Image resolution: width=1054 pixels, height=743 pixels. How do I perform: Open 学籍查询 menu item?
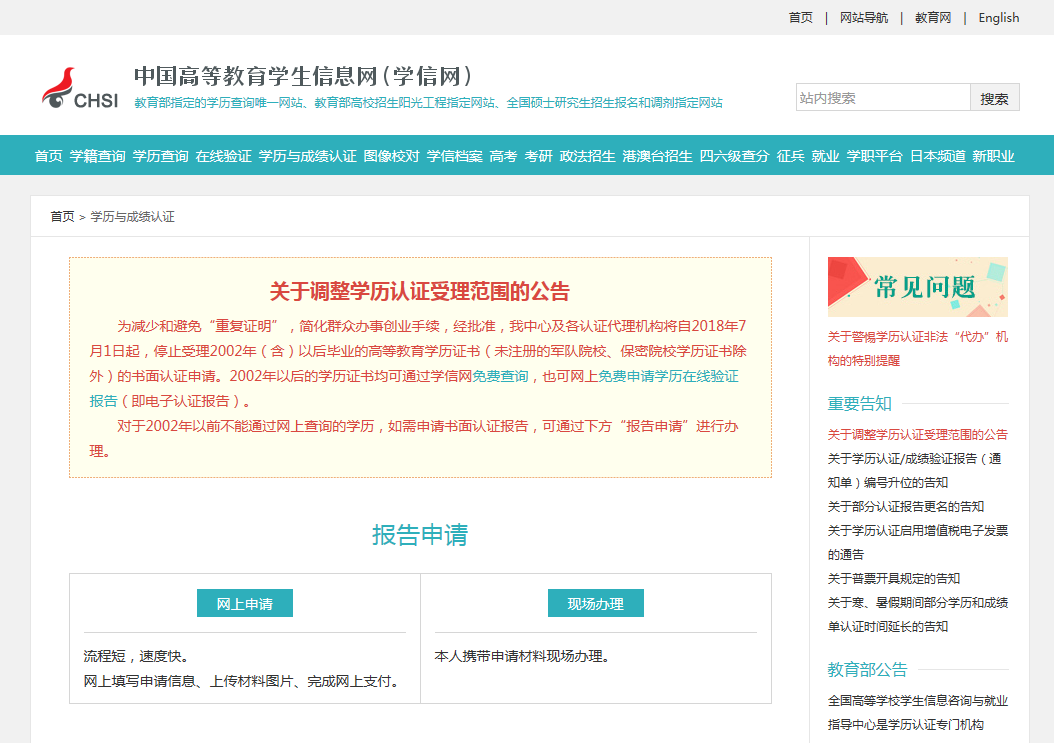coord(97,156)
